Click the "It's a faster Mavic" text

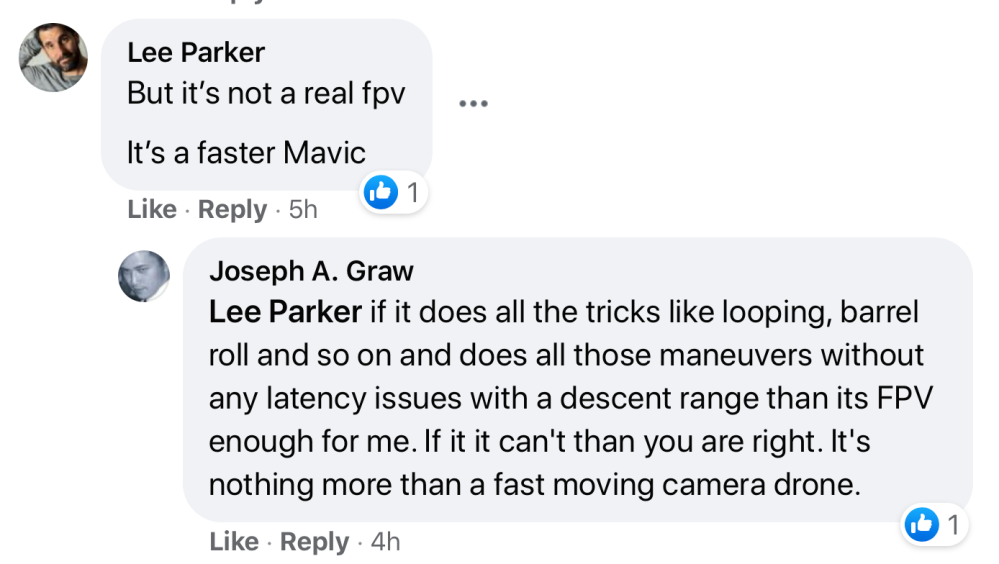tap(246, 153)
